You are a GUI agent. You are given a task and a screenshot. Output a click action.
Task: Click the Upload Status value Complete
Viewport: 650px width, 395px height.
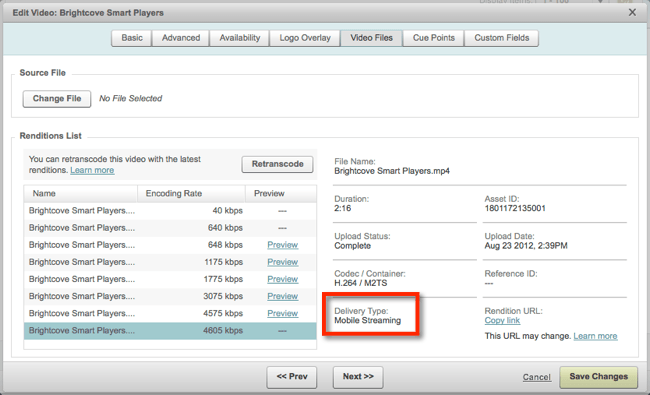click(x=352, y=246)
